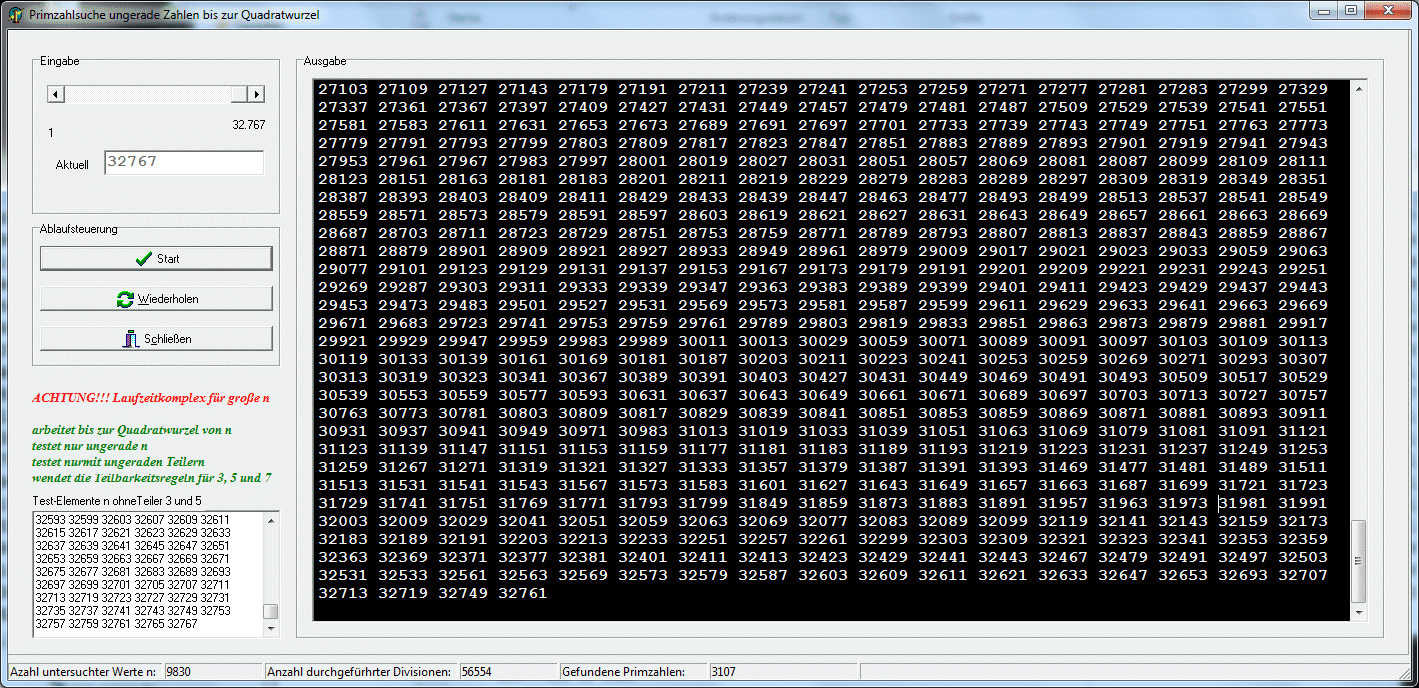Click the Test-Elemente list scroll up arrow

[x=271, y=519]
